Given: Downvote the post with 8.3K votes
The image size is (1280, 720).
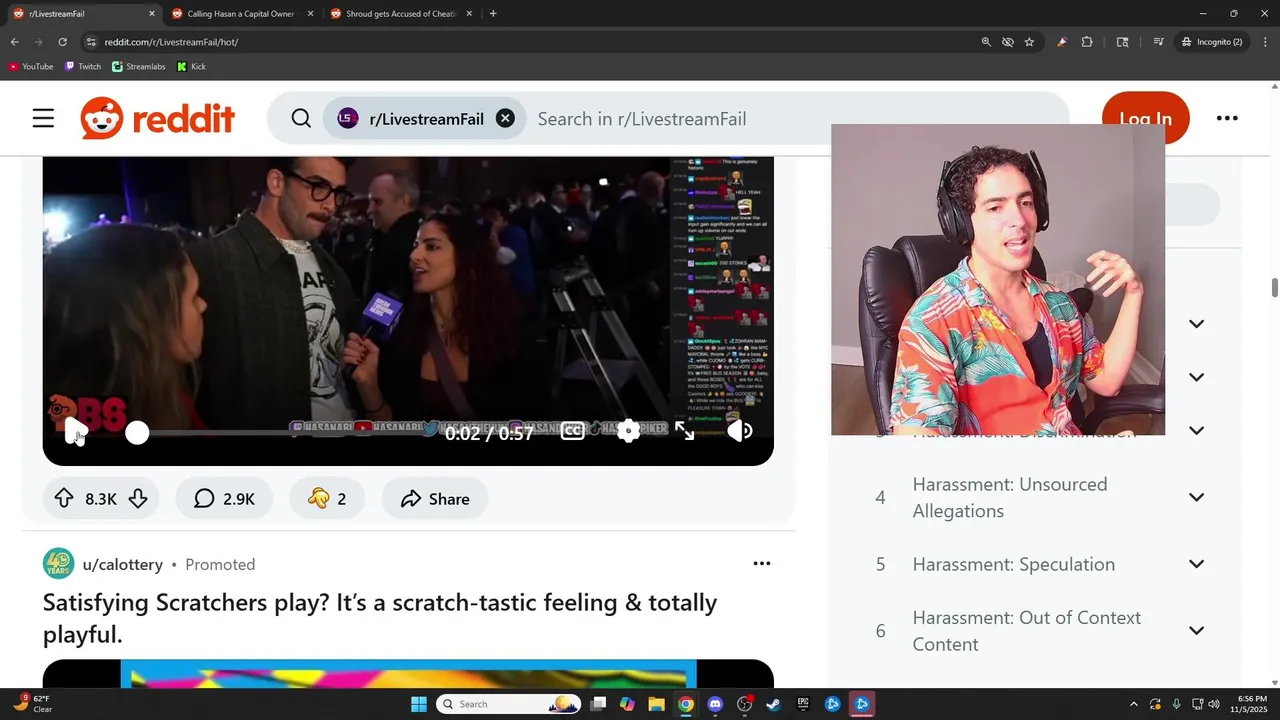Looking at the screenshot, I should click(138, 499).
